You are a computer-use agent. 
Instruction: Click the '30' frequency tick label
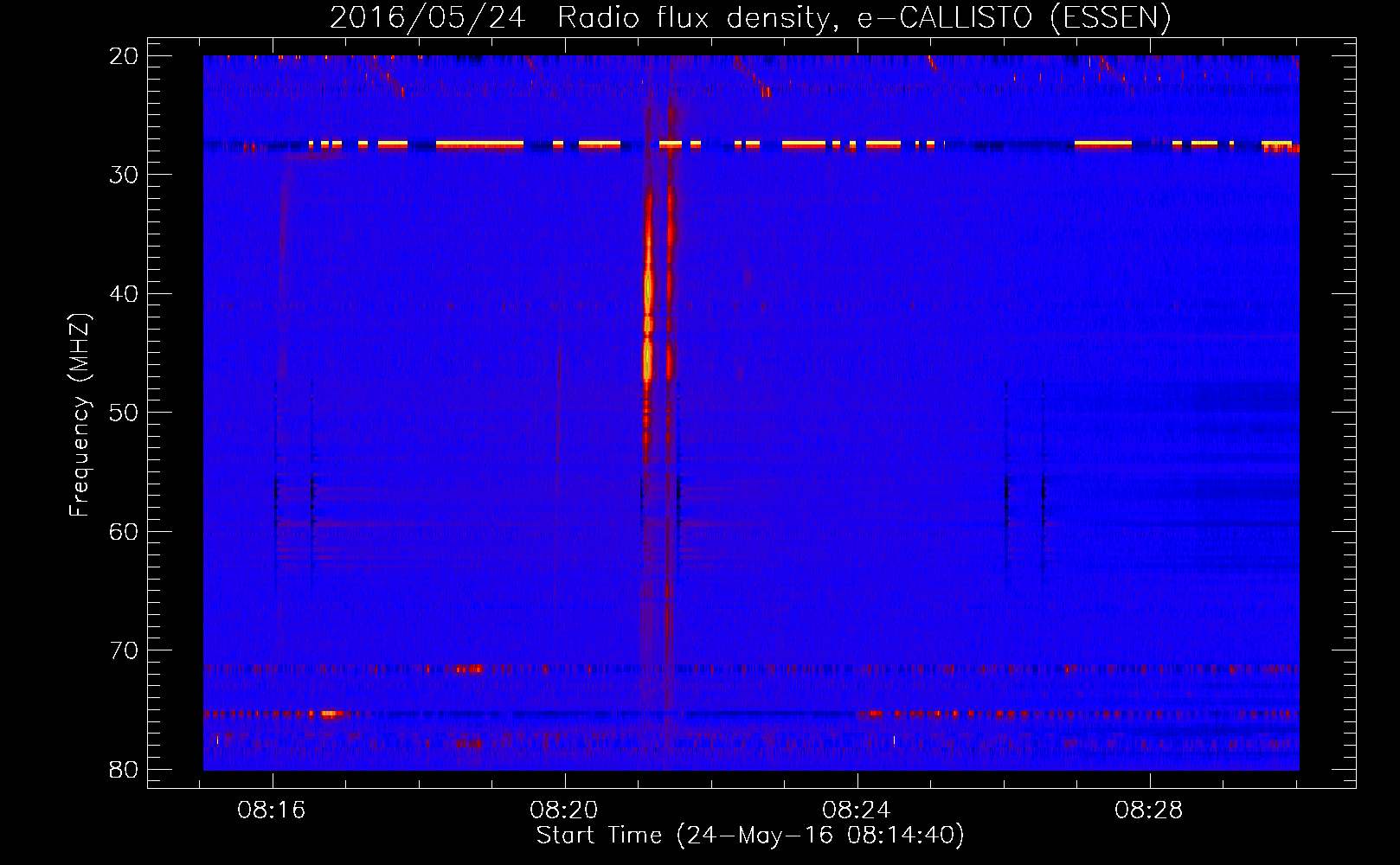(x=125, y=175)
